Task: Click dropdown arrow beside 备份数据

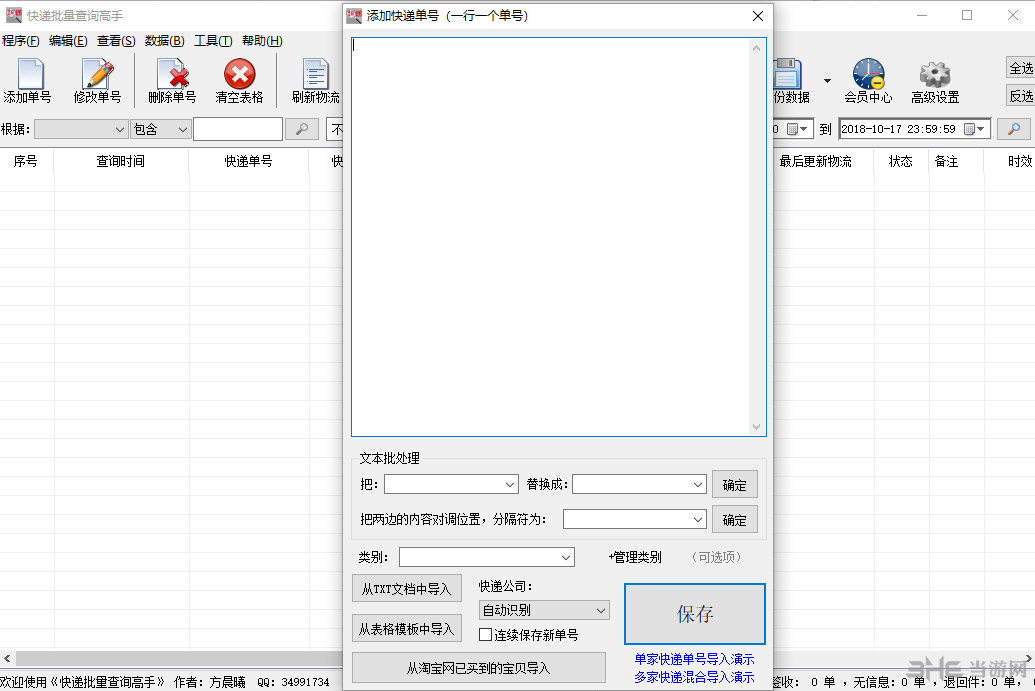Action: 827,81
